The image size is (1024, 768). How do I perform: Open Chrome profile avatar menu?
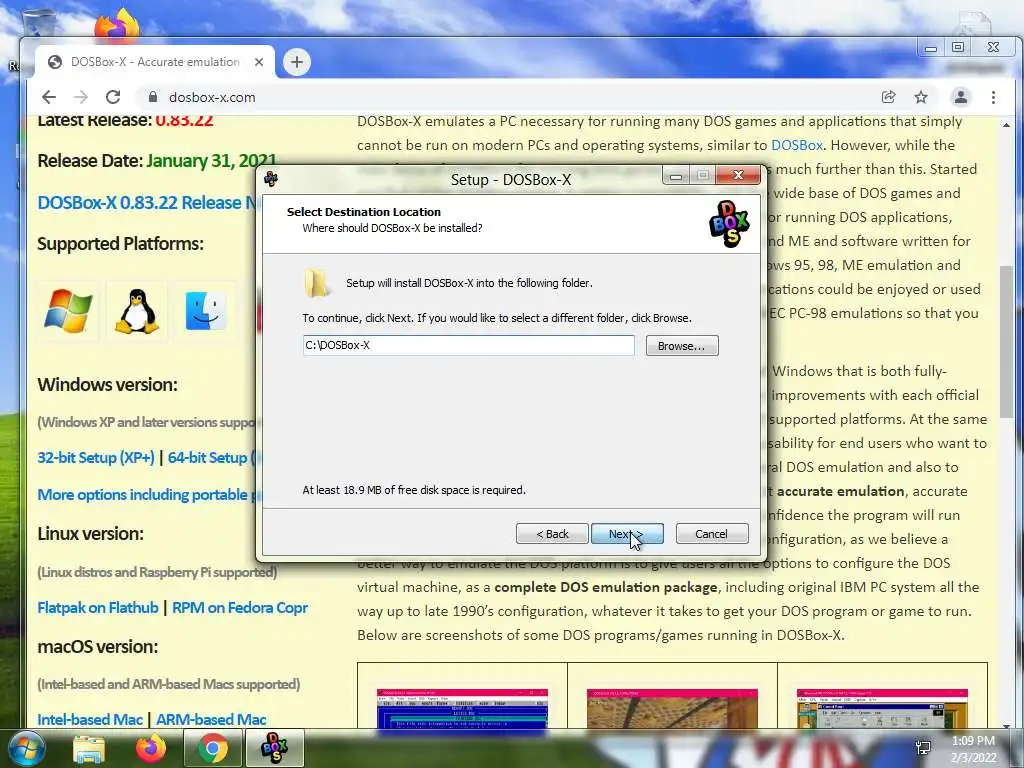pyautogui.click(x=961, y=97)
